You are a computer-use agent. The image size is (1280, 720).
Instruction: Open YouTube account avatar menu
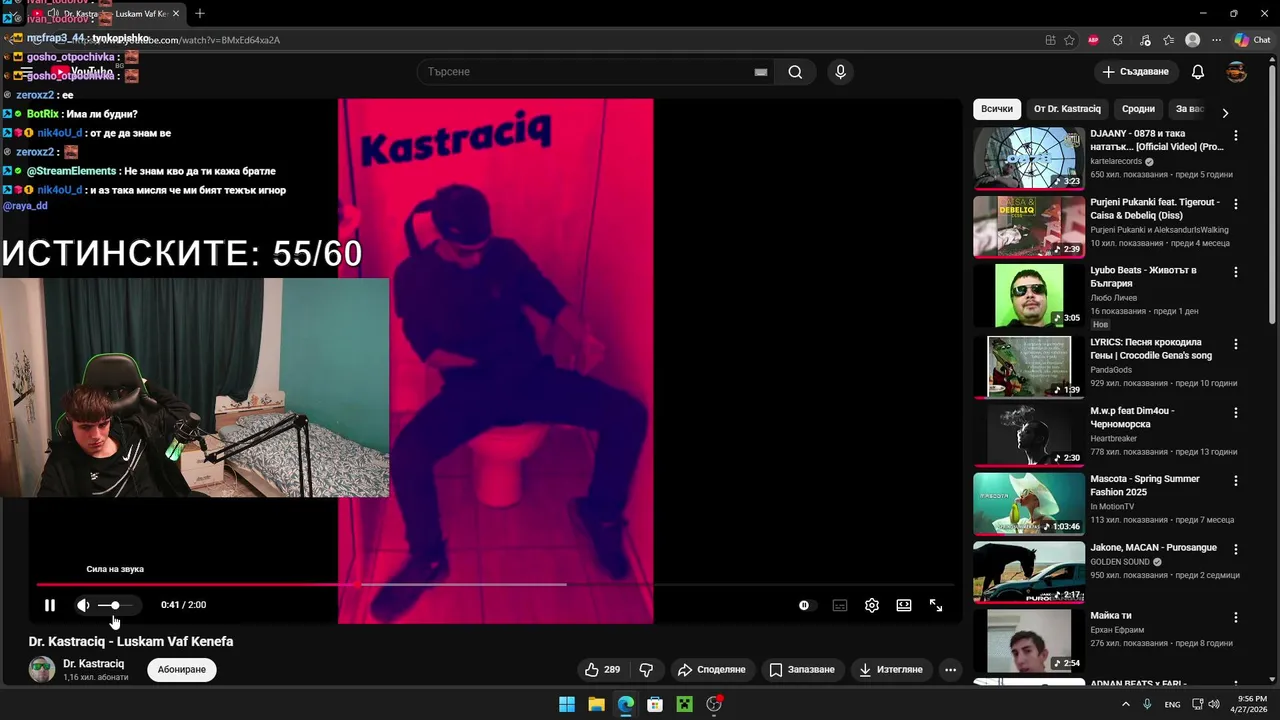click(x=1237, y=72)
